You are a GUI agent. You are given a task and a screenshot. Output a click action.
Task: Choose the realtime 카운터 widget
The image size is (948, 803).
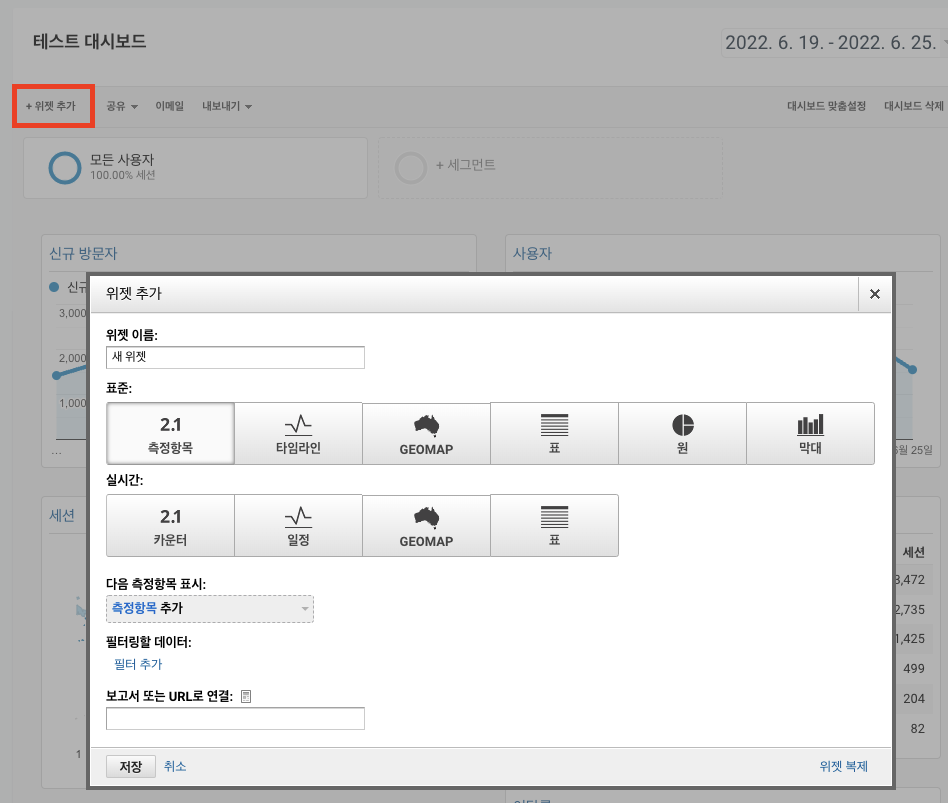pos(170,525)
